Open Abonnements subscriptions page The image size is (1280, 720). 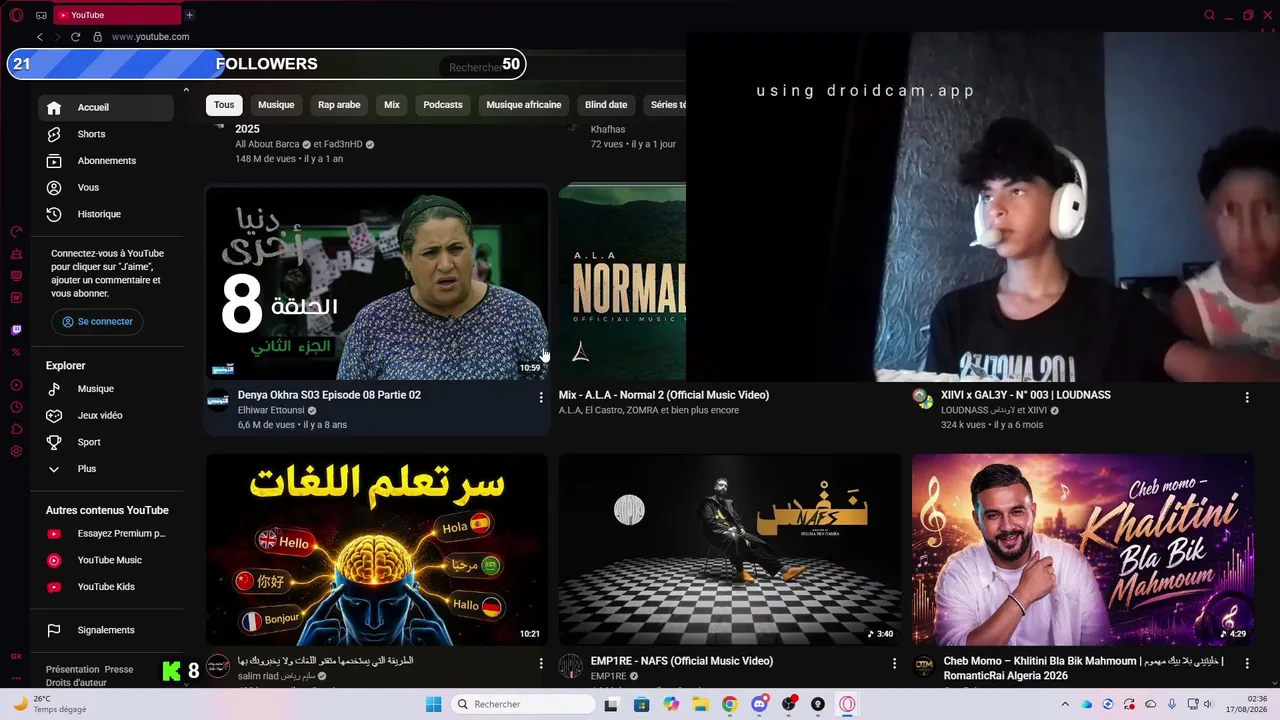[106, 161]
